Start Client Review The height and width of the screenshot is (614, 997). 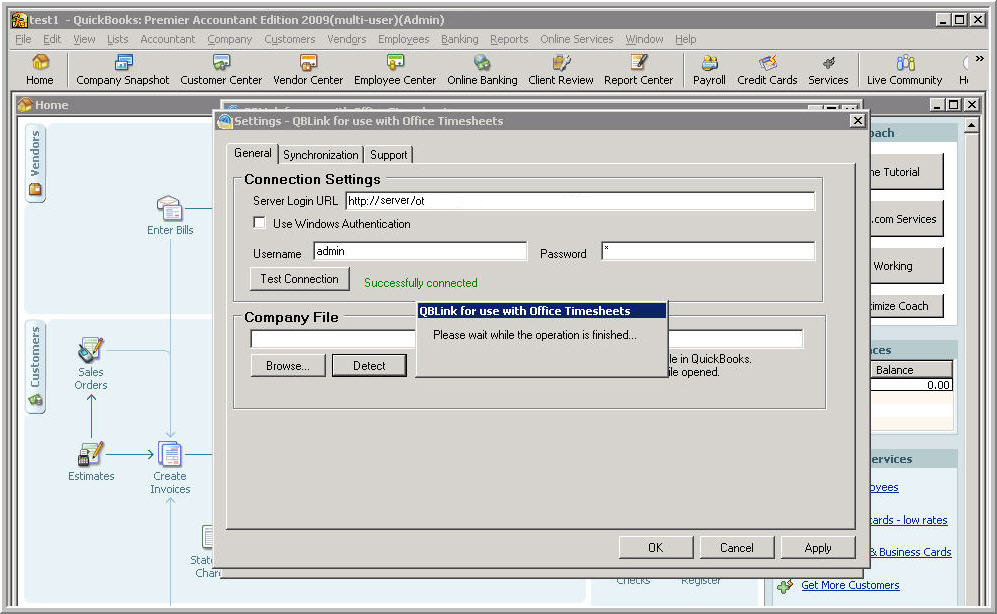click(561, 69)
